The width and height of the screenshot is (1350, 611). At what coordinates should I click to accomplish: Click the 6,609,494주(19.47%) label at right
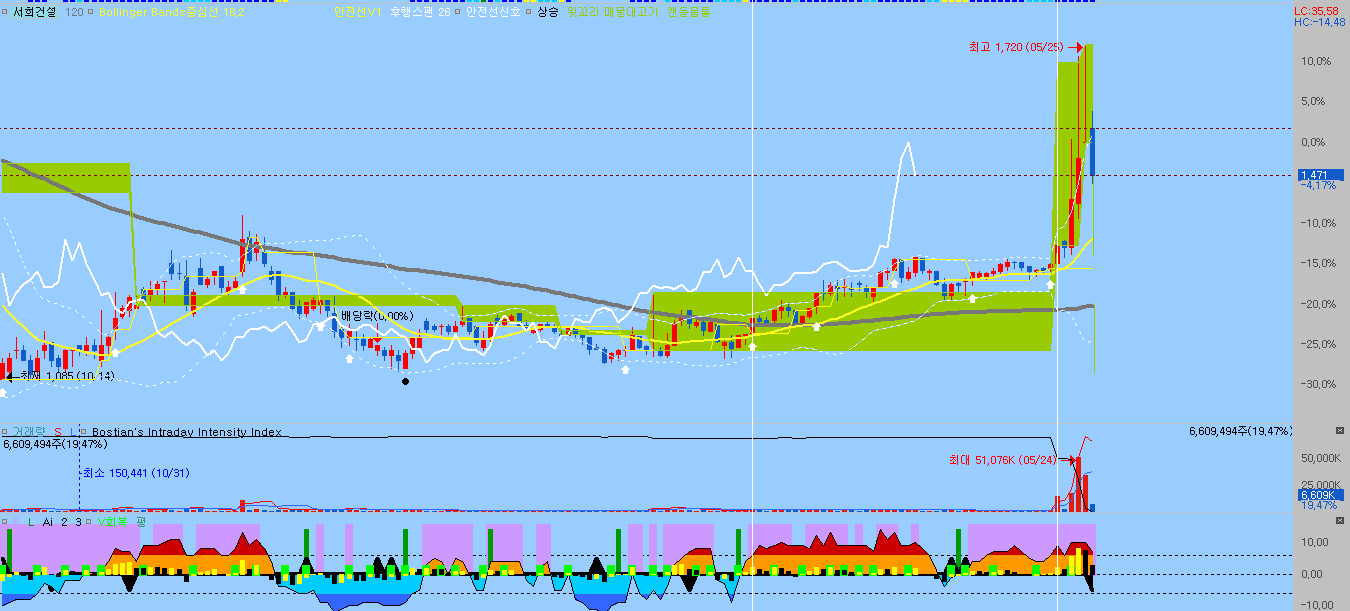pyautogui.click(x=1240, y=431)
